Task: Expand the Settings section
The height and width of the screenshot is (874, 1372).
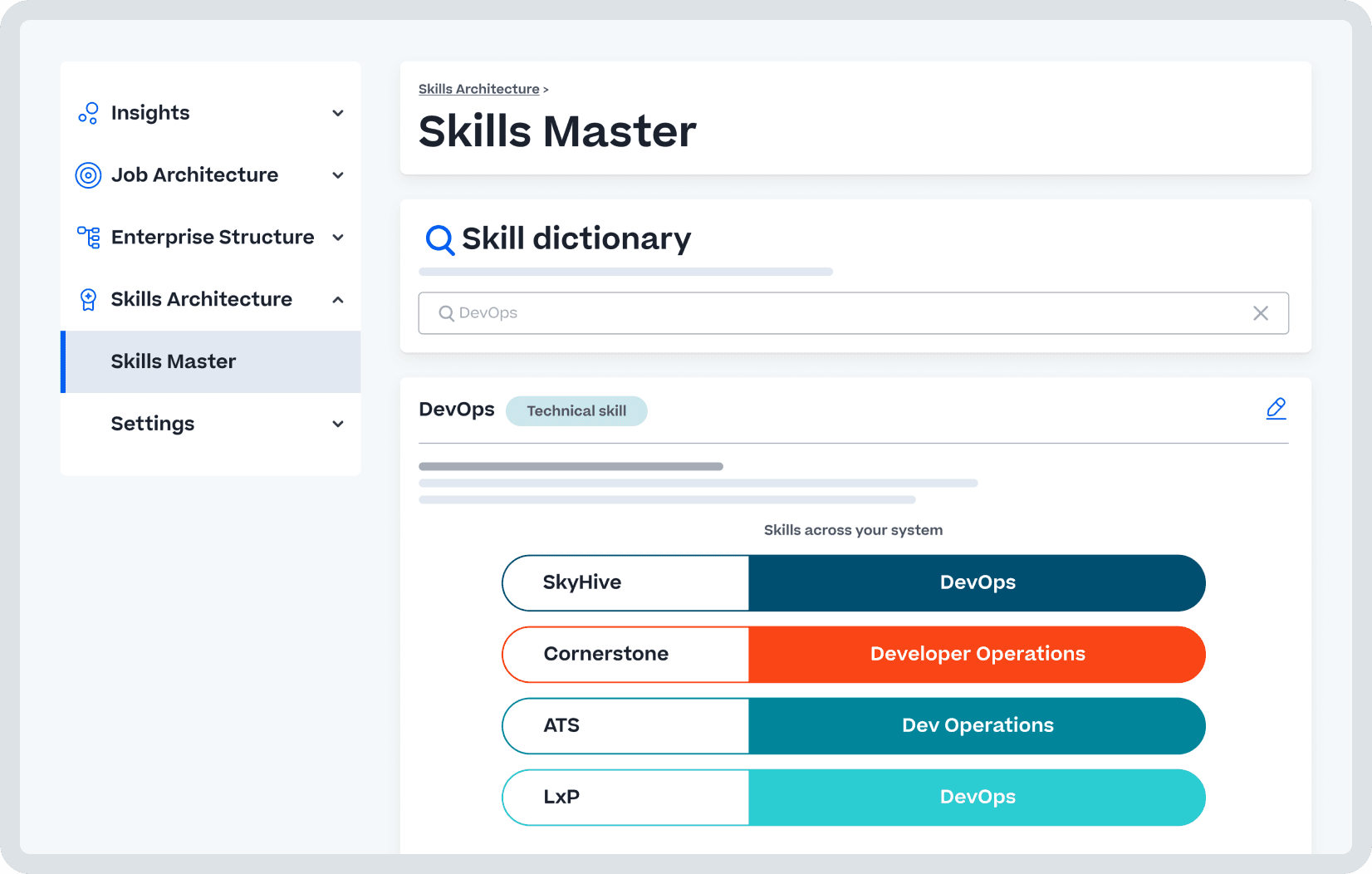Action: tap(338, 424)
